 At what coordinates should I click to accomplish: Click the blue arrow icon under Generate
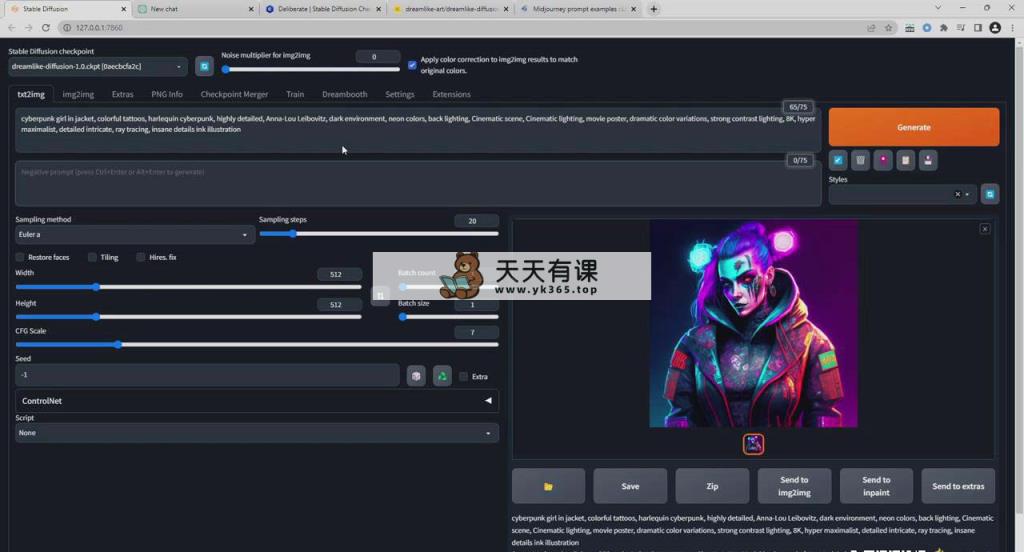(838, 160)
